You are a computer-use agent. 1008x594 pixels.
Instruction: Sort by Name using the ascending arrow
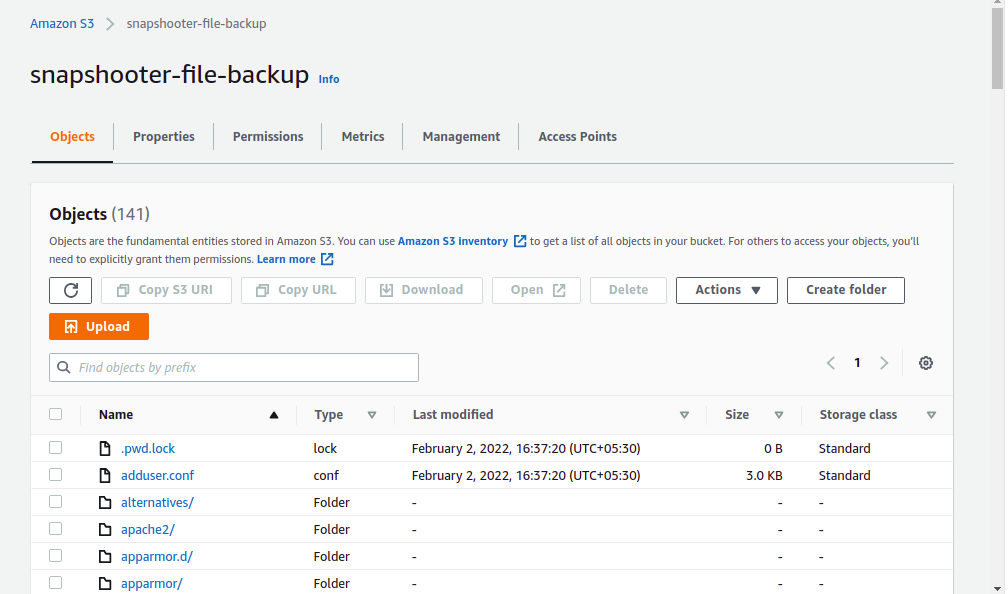[274, 415]
